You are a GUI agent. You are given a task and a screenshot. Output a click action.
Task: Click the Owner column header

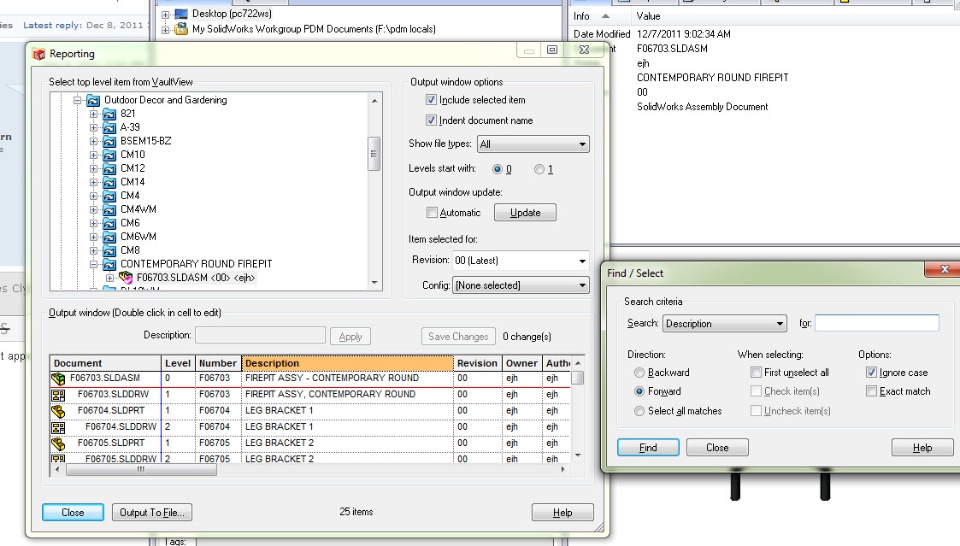tap(522, 363)
